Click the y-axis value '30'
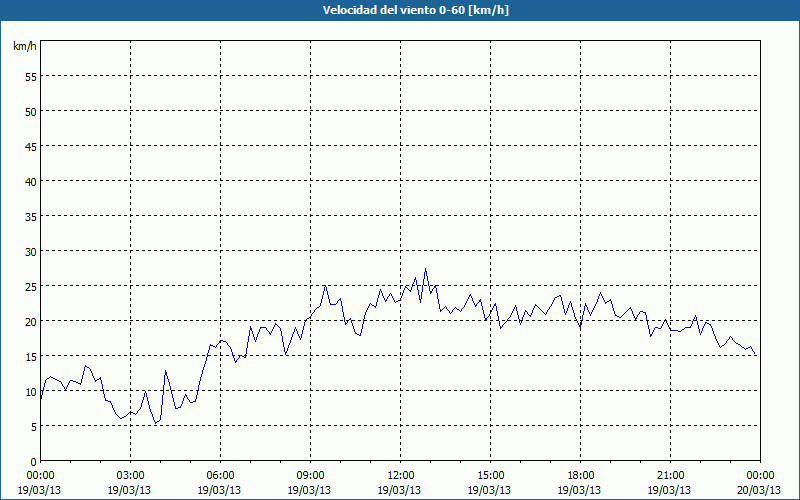Screen dimensions: 800x500 [31, 252]
